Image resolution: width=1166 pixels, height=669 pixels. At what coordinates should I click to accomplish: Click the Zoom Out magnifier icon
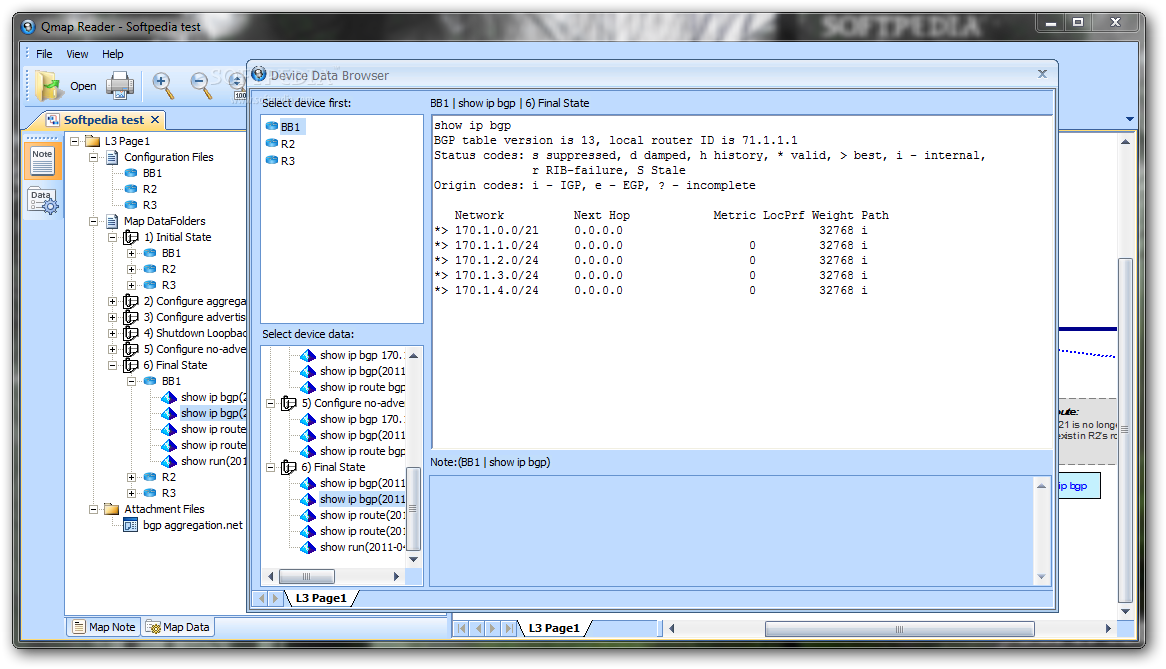[x=201, y=85]
